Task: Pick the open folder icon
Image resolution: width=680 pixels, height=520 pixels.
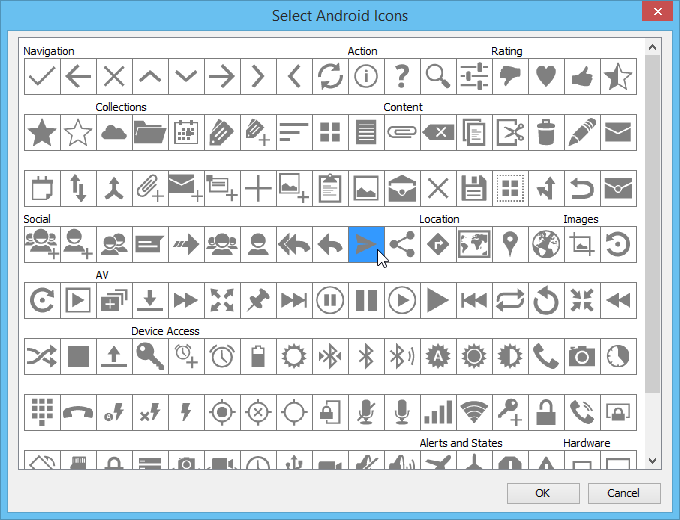Action: point(150,132)
